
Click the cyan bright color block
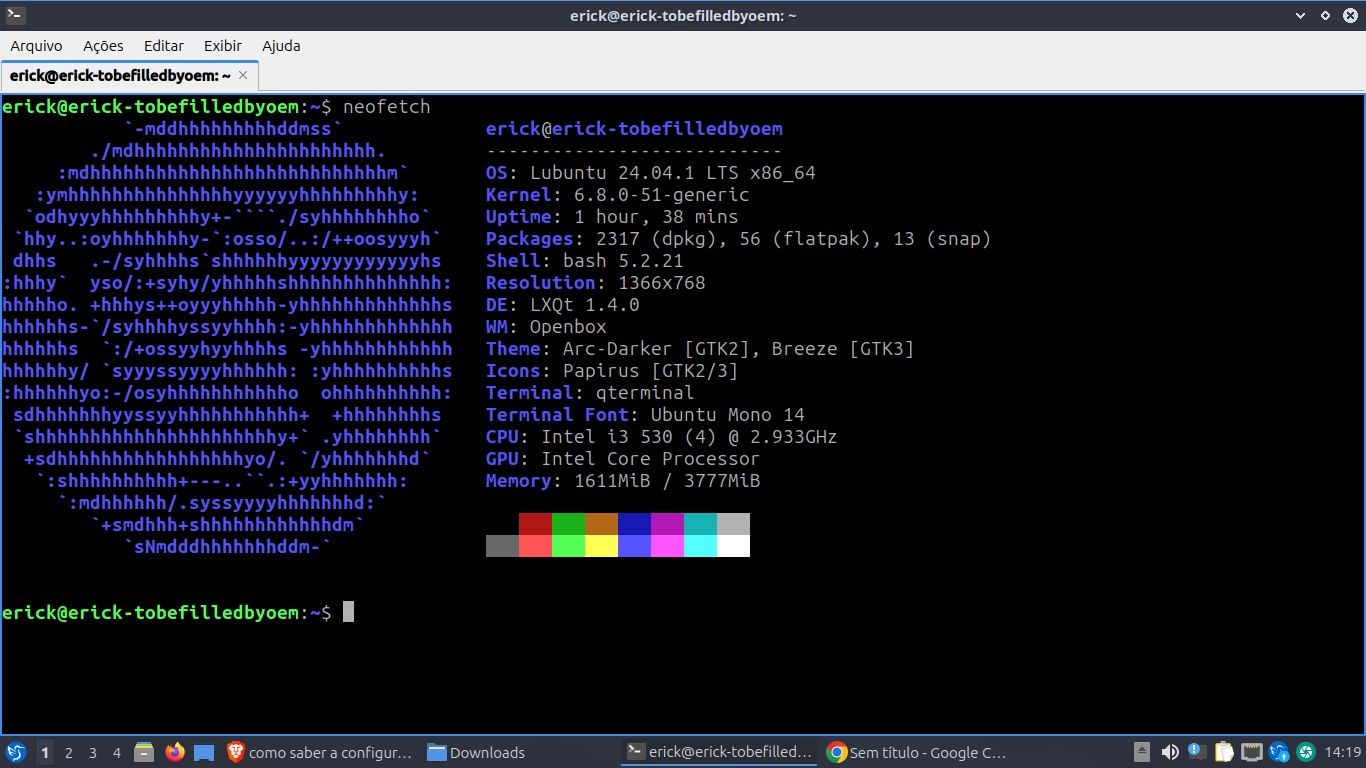click(x=700, y=546)
